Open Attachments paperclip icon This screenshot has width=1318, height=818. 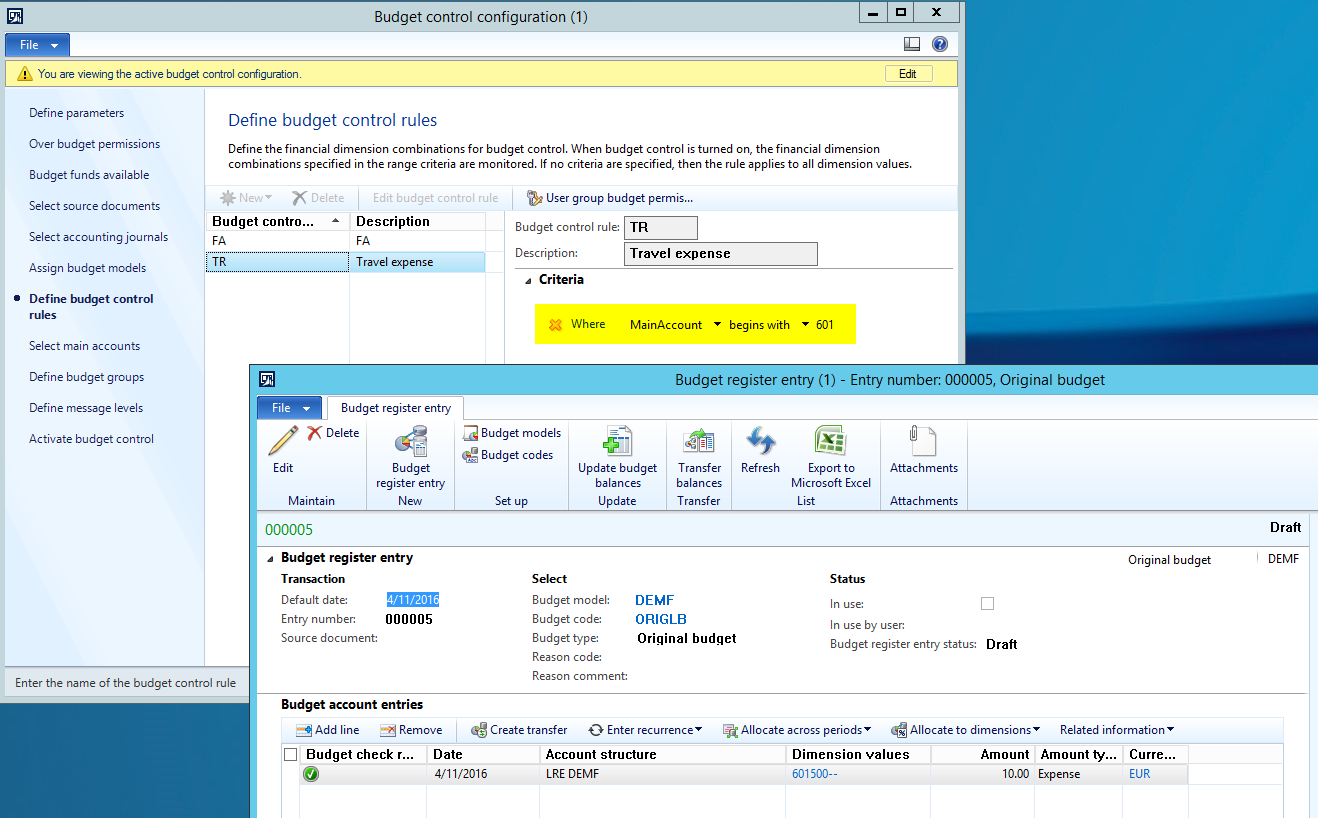[x=923, y=441]
